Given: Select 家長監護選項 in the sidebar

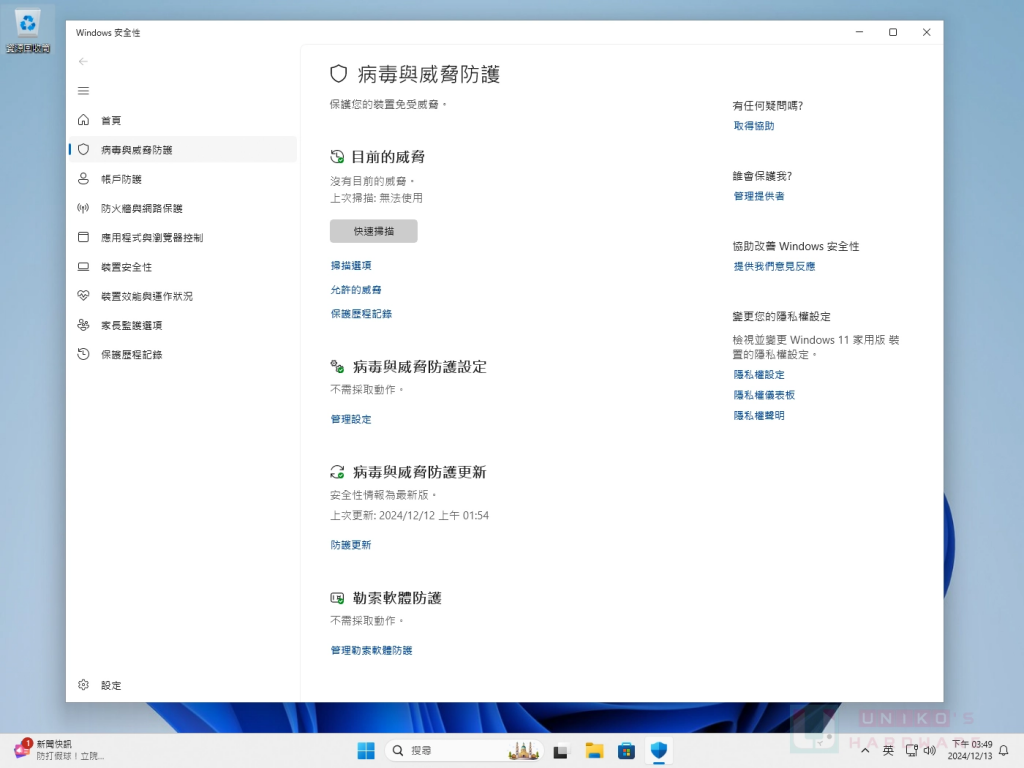Looking at the screenshot, I should 182,325.
